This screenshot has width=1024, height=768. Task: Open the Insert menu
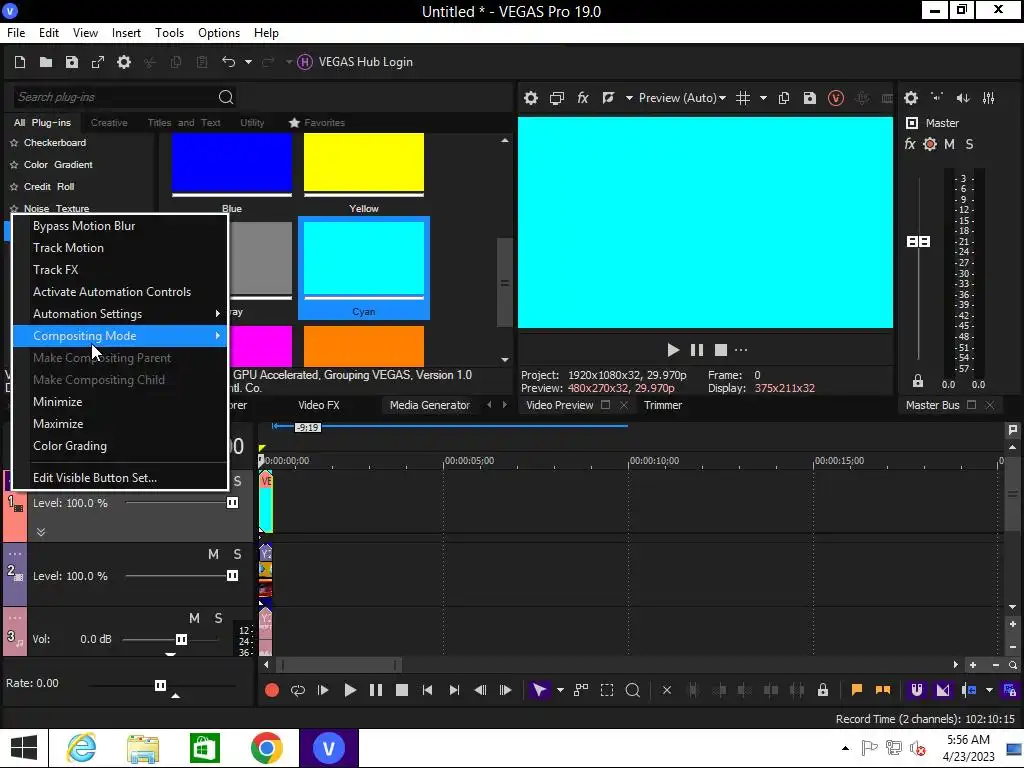(x=126, y=33)
